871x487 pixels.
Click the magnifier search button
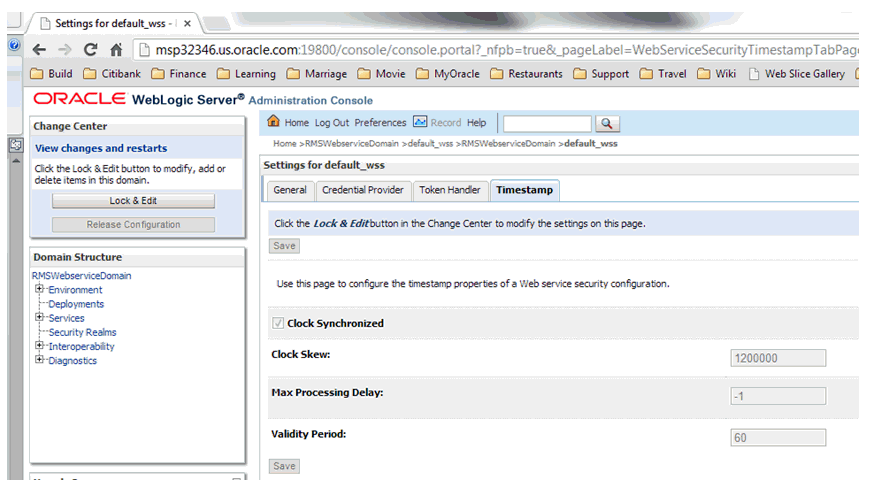607,123
